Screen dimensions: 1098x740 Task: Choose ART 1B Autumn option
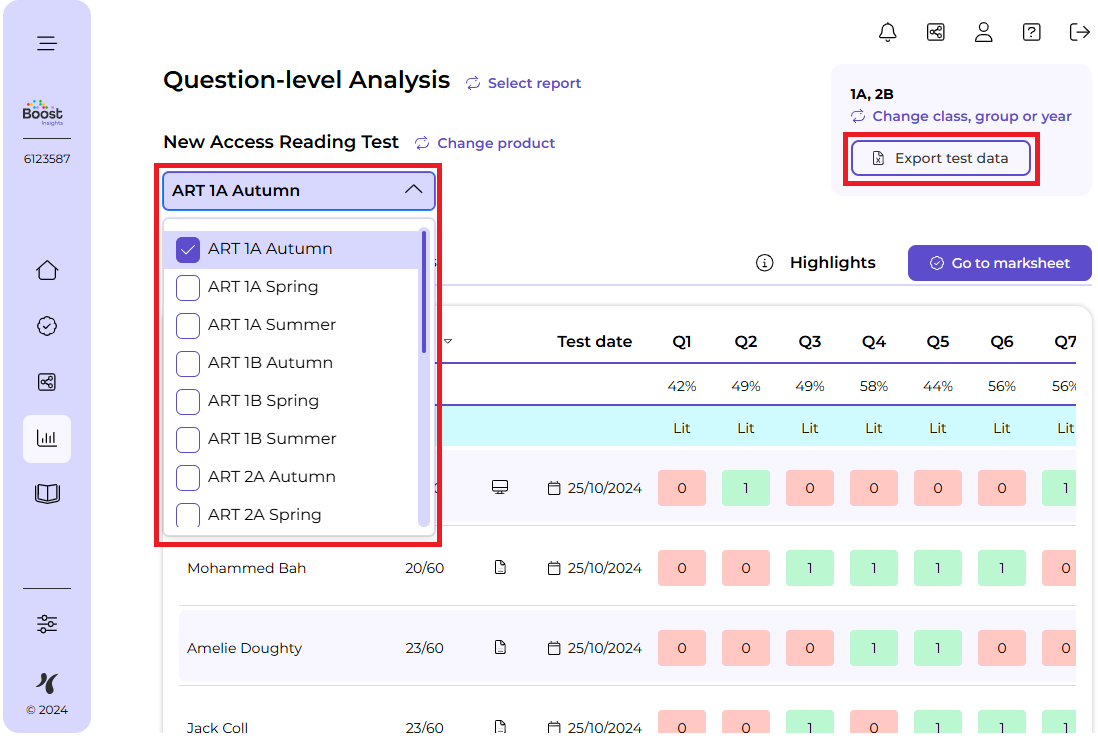(270, 363)
